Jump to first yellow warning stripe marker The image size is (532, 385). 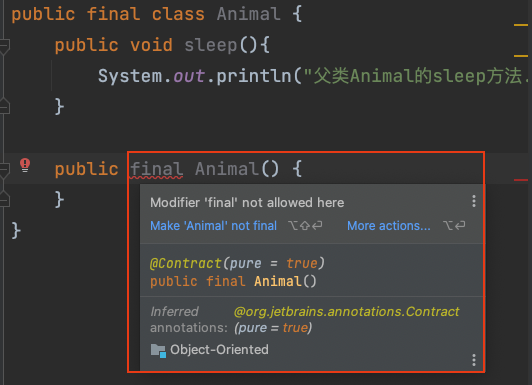[x=521, y=25]
